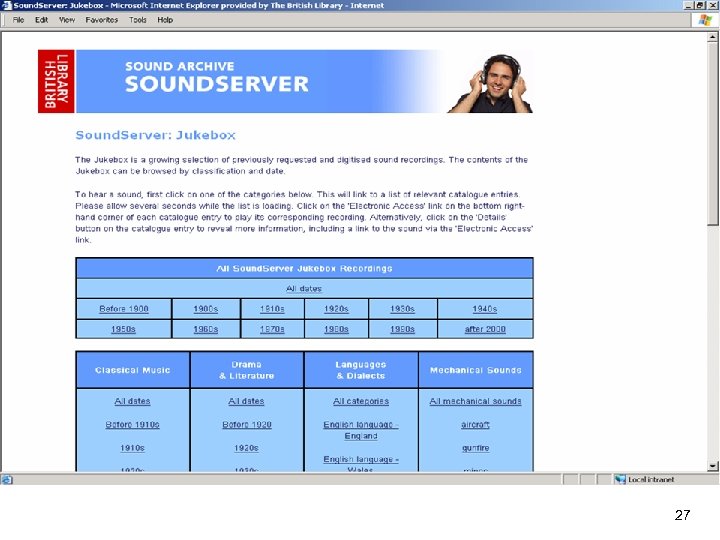Image resolution: width=720 pixels, height=540 pixels.
Task: Browse recordings Before 1900
Action: pos(124,309)
